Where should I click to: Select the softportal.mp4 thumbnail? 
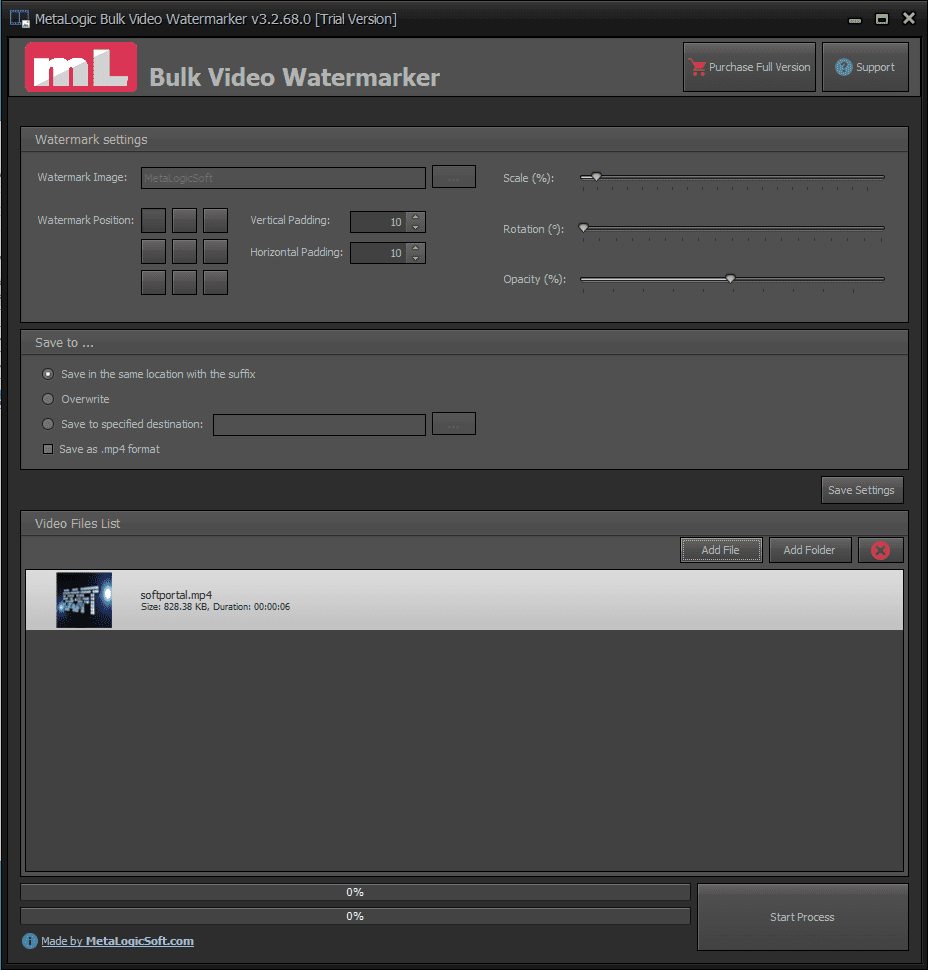(84, 600)
